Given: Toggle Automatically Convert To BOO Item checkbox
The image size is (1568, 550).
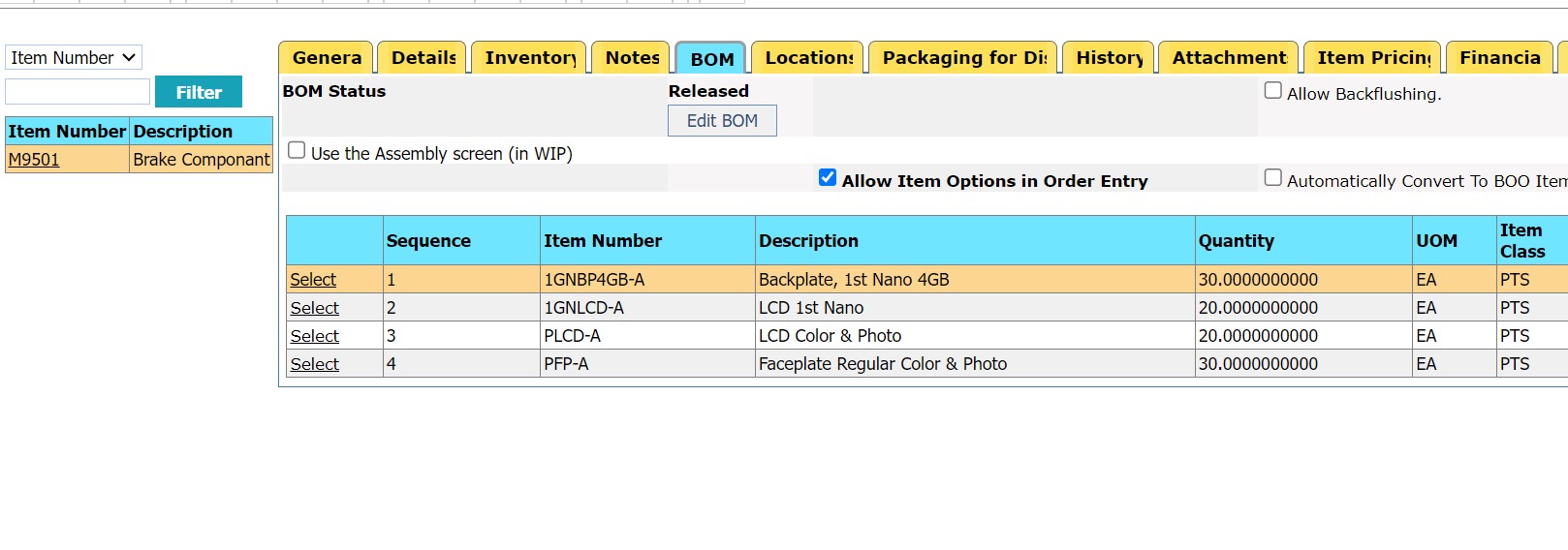Looking at the screenshot, I should point(1273,178).
